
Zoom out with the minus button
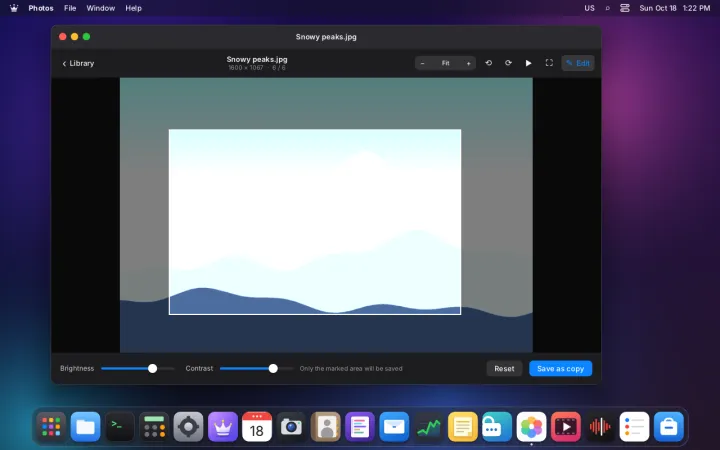tap(422, 63)
